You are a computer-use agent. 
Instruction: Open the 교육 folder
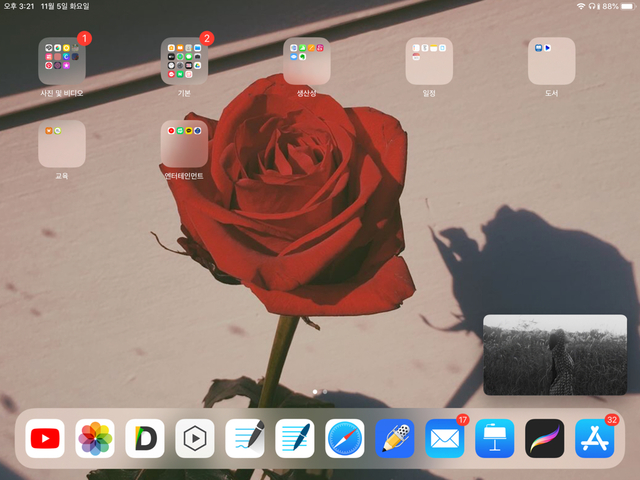(62, 144)
